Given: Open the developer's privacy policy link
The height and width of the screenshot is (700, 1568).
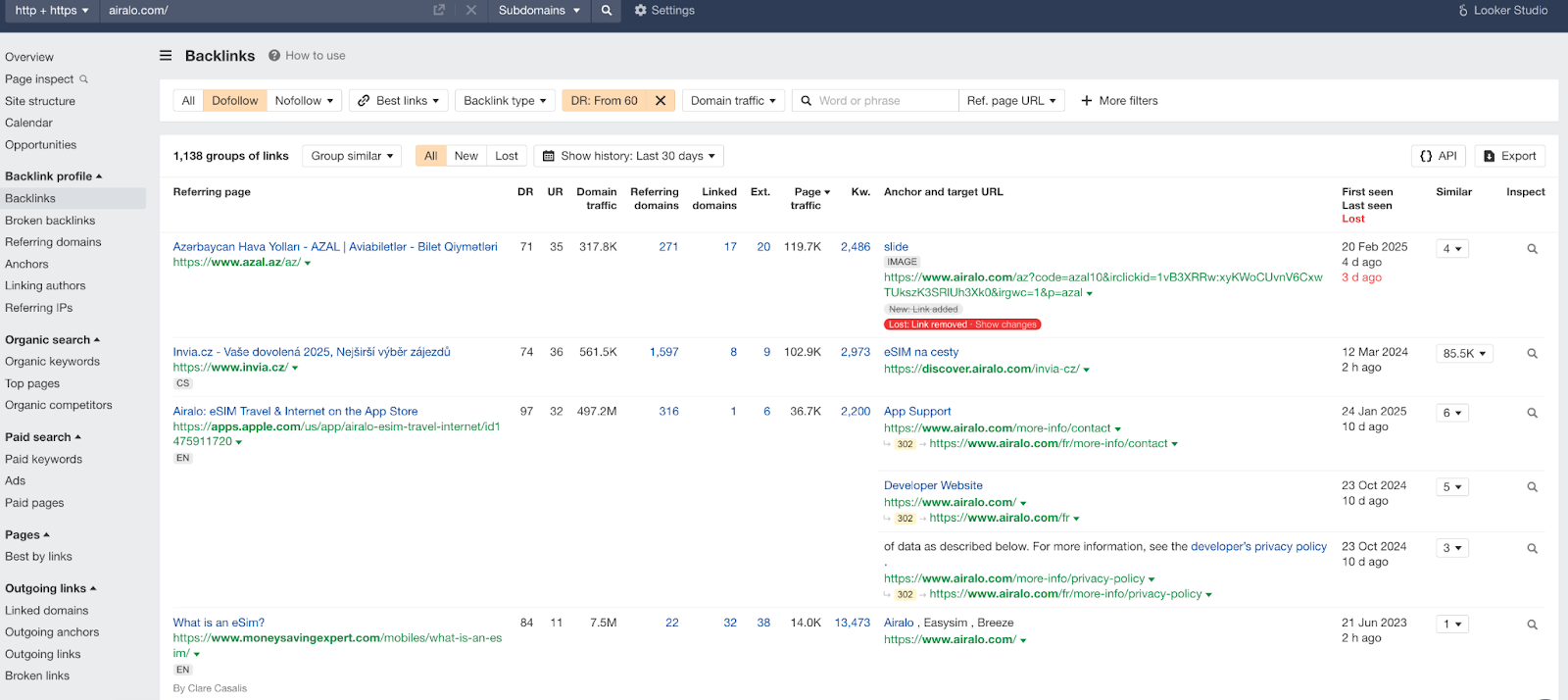Looking at the screenshot, I should tap(1258, 547).
